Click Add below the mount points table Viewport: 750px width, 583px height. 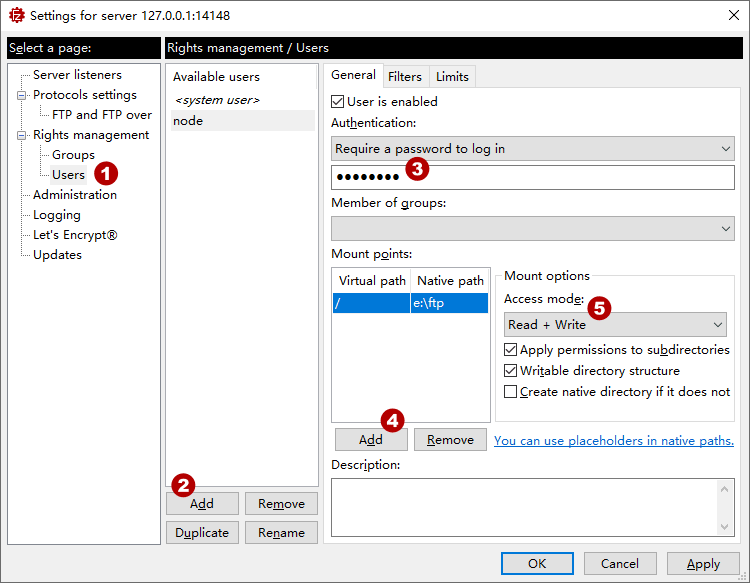[x=371, y=440]
